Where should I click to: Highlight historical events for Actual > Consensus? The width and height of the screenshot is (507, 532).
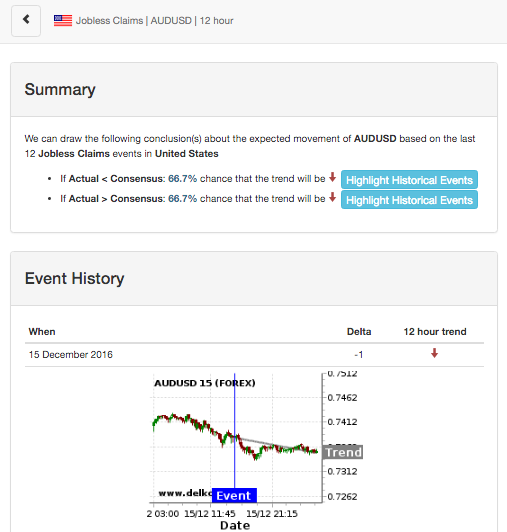[x=409, y=200]
